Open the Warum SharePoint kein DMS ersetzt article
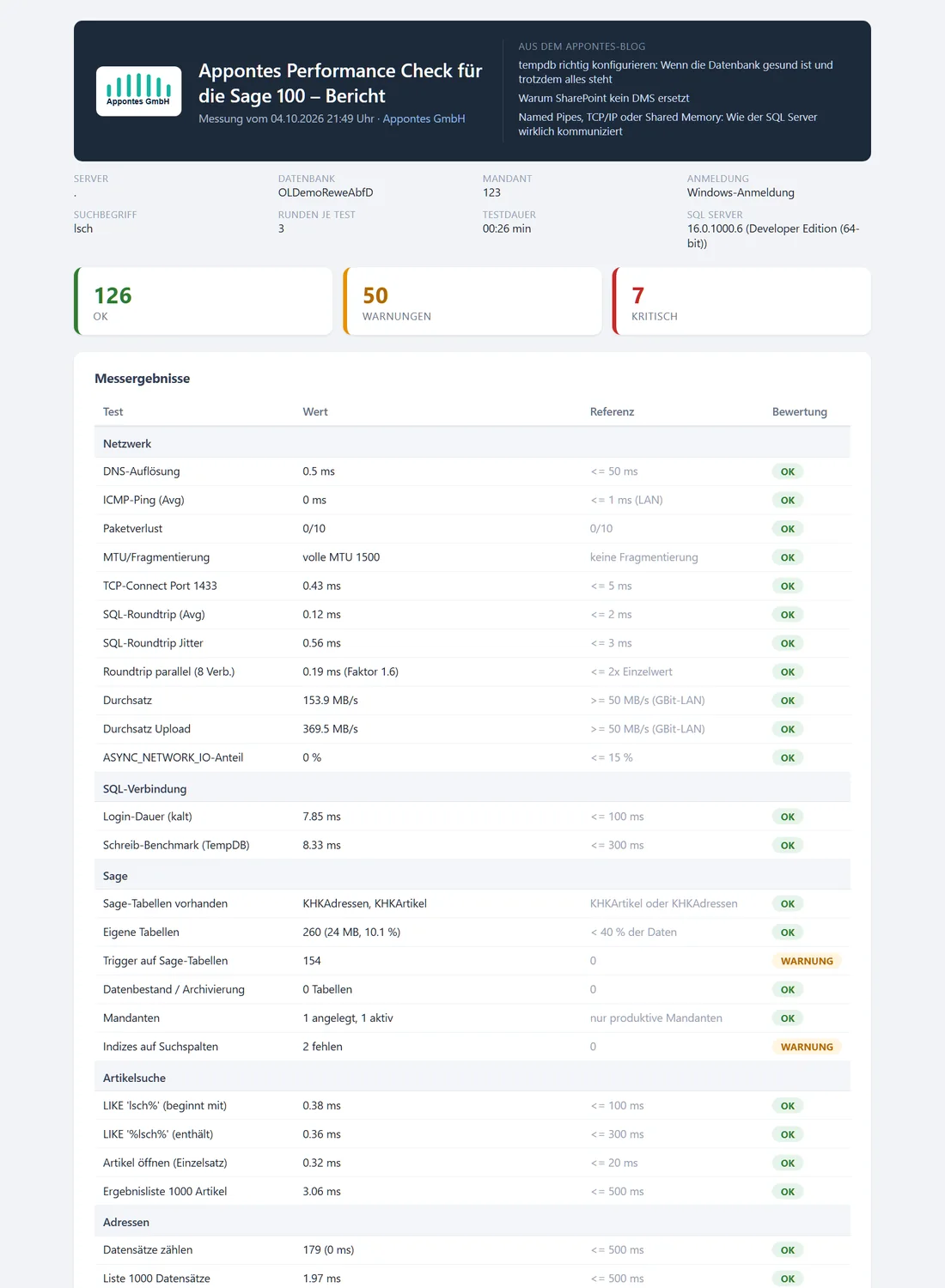945x1288 pixels. pos(603,98)
